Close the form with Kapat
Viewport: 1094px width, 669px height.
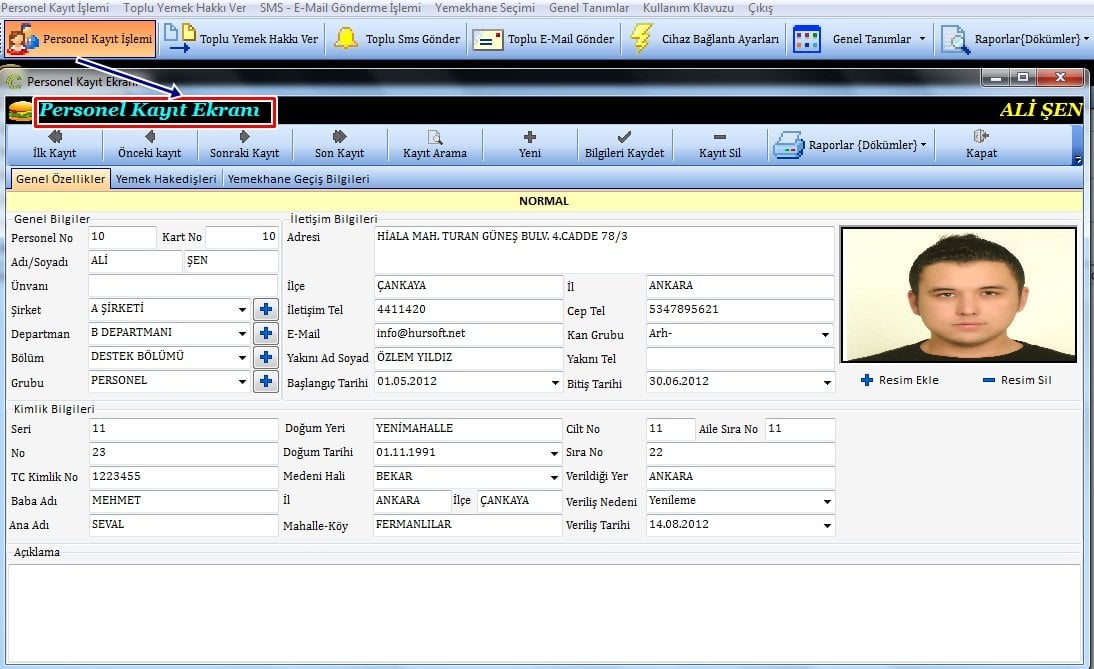(981, 145)
